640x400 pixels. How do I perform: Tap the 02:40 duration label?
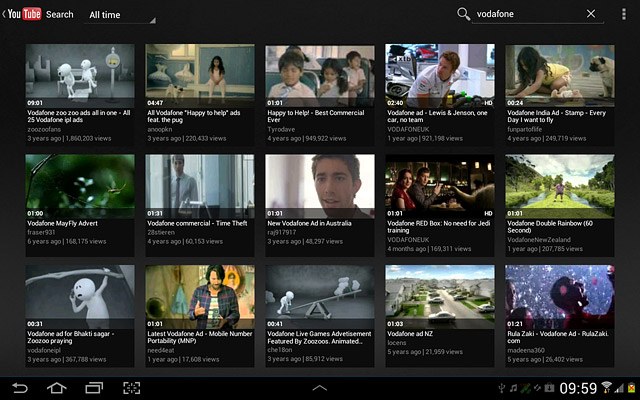[x=395, y=103]
